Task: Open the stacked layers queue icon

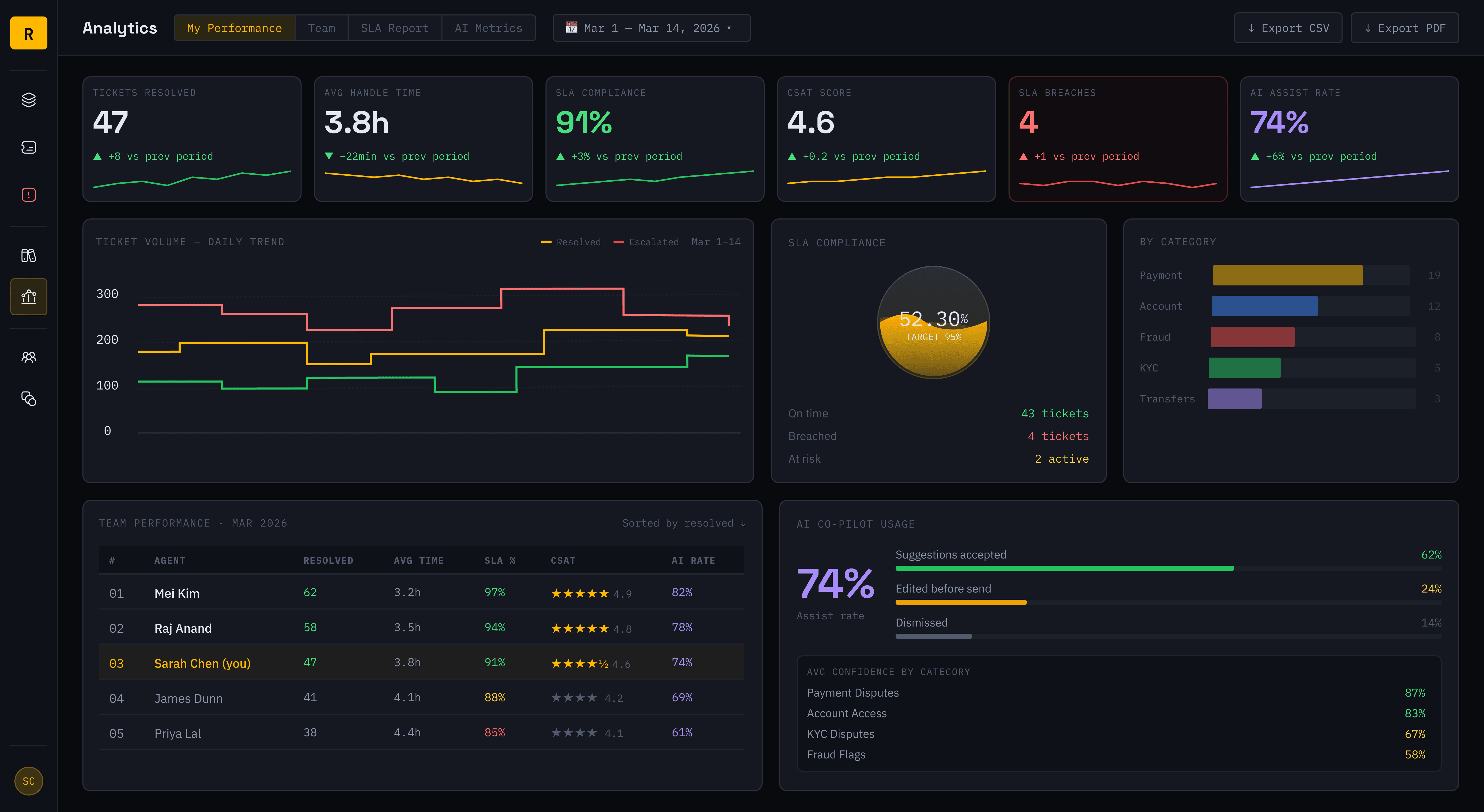Action: click(x=29, y=100)
